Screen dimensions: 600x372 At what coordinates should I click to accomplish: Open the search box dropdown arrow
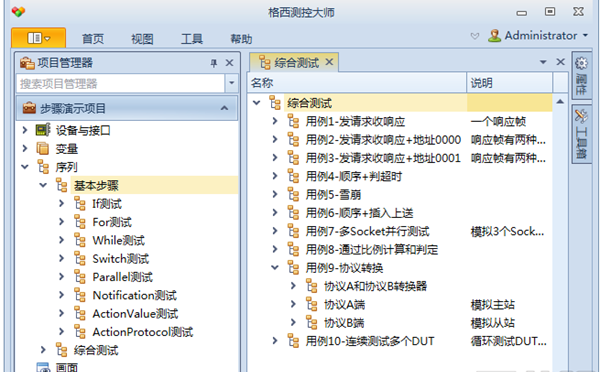[x=232, y=83]
